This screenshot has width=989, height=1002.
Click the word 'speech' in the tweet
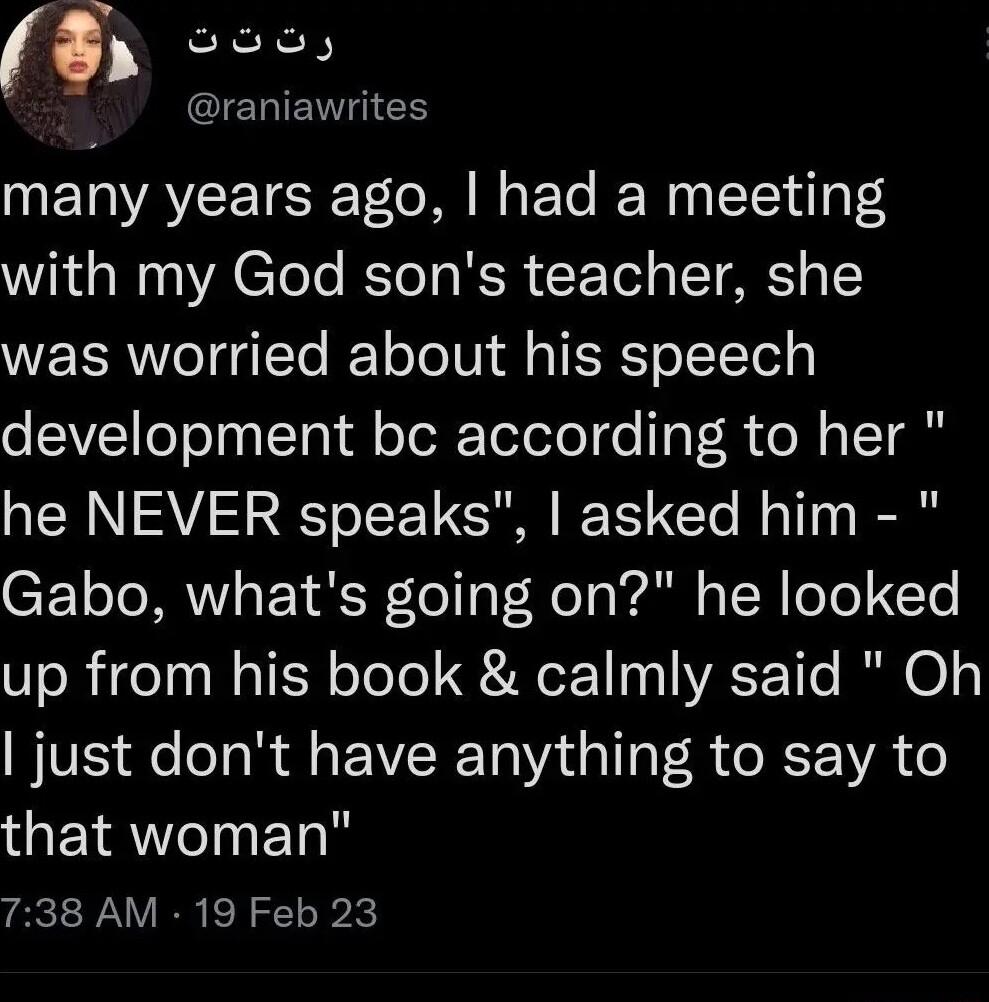(x=718, y=356)
